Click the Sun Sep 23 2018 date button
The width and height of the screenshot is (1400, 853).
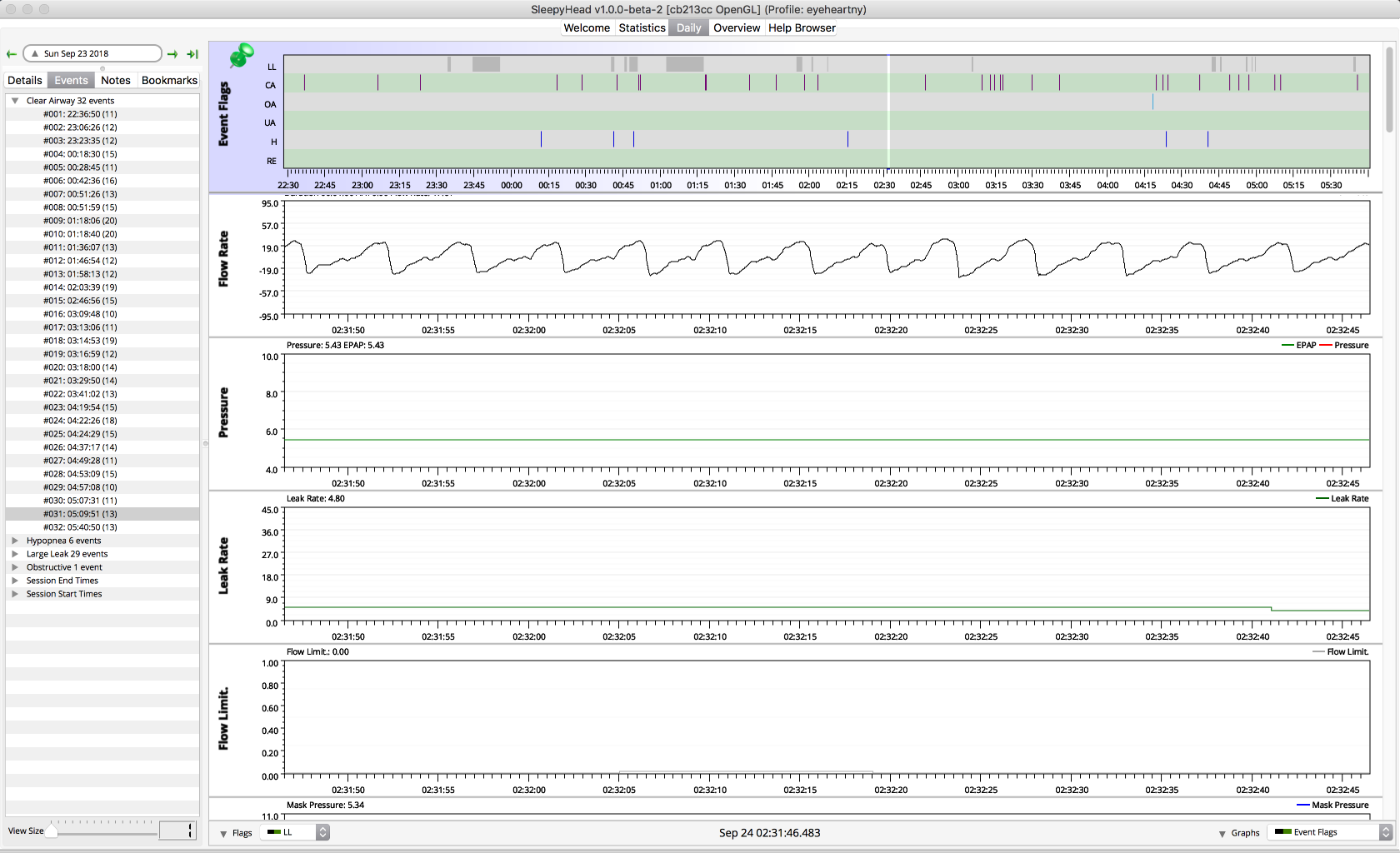coord(92,53)
